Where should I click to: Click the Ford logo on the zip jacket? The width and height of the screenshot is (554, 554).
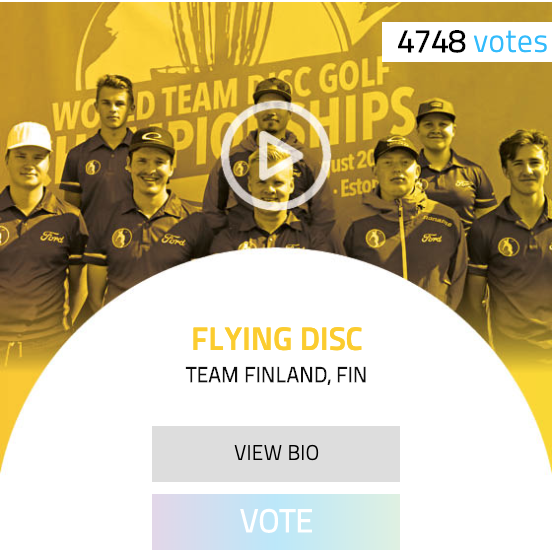[x=431, y=238]
